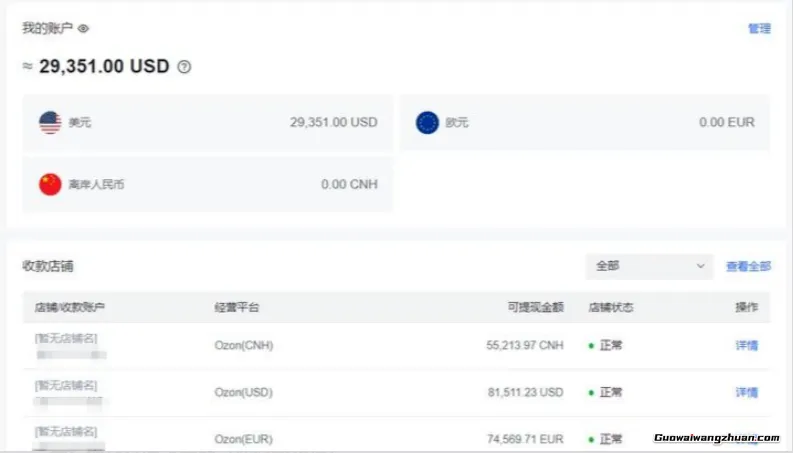This screenshot has width=793, height=453.
Task: Click the 29,351.00 USD total balance
Action: (104, 66)
